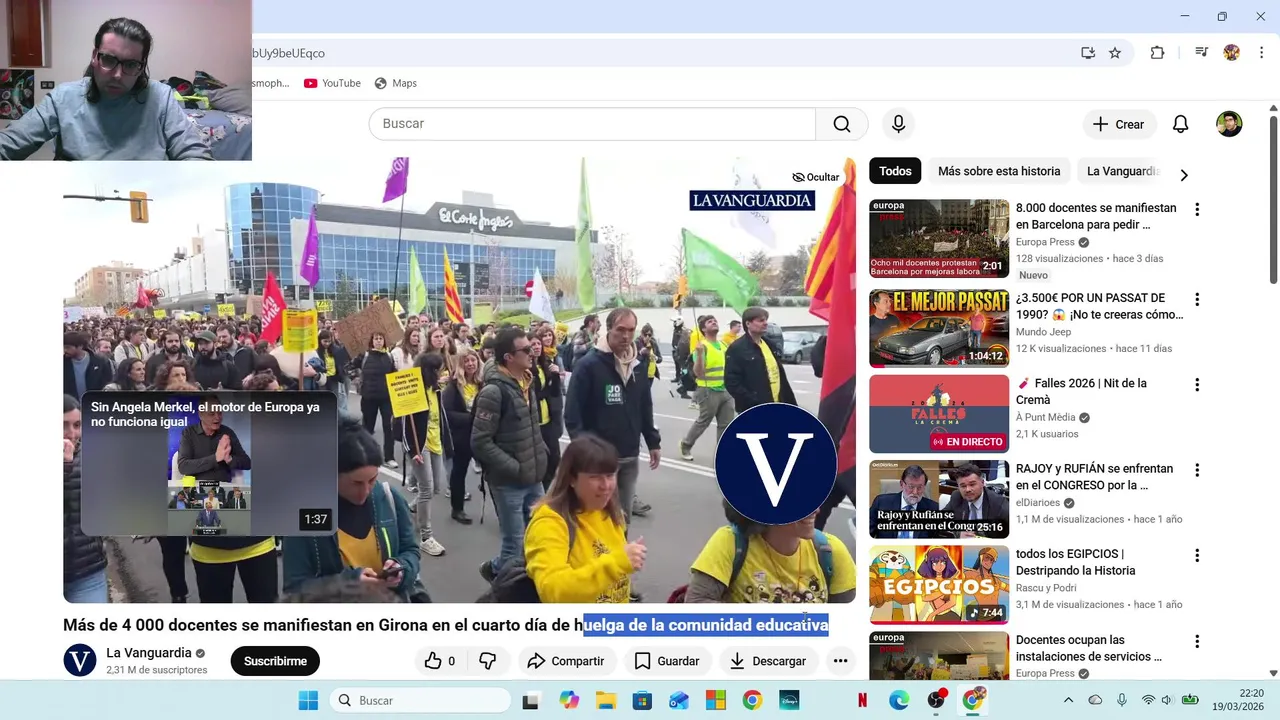The image size is (1280, 720).
Task: Click the Windows taskbar Buscar box
Action: coord(418,700)
